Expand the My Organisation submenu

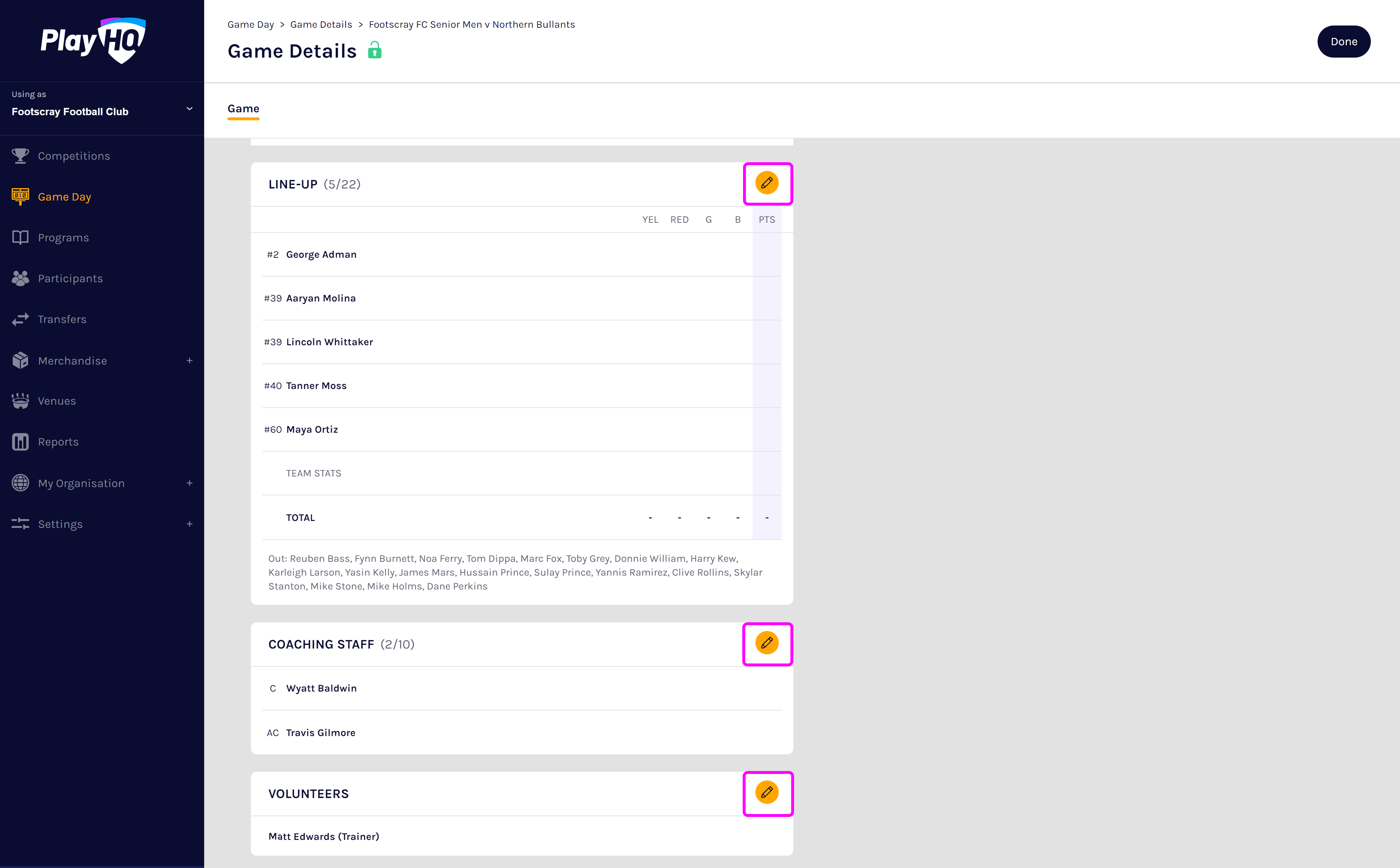click(x=190, y=483)
